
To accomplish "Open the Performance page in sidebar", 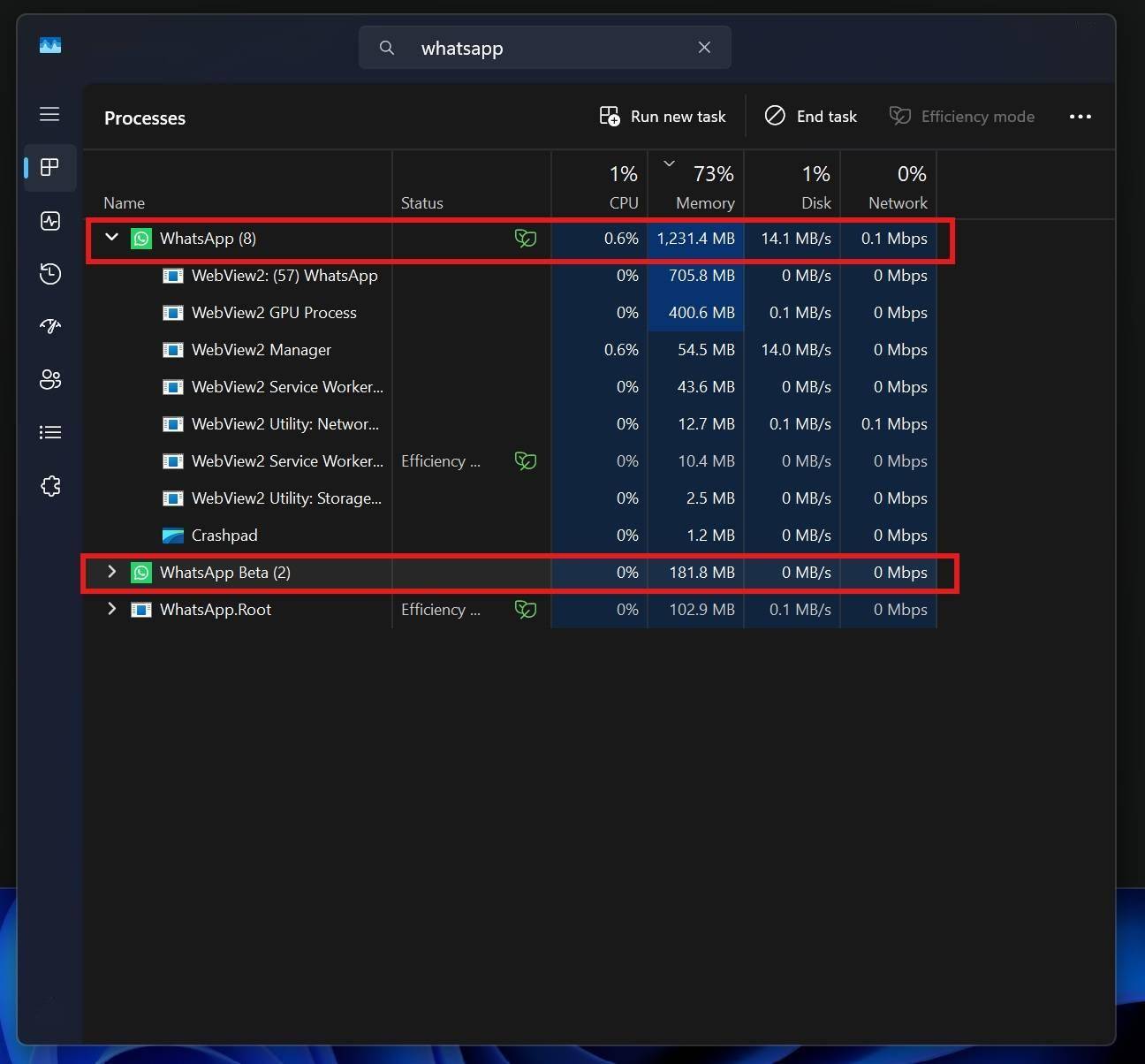I will (50, 221).
